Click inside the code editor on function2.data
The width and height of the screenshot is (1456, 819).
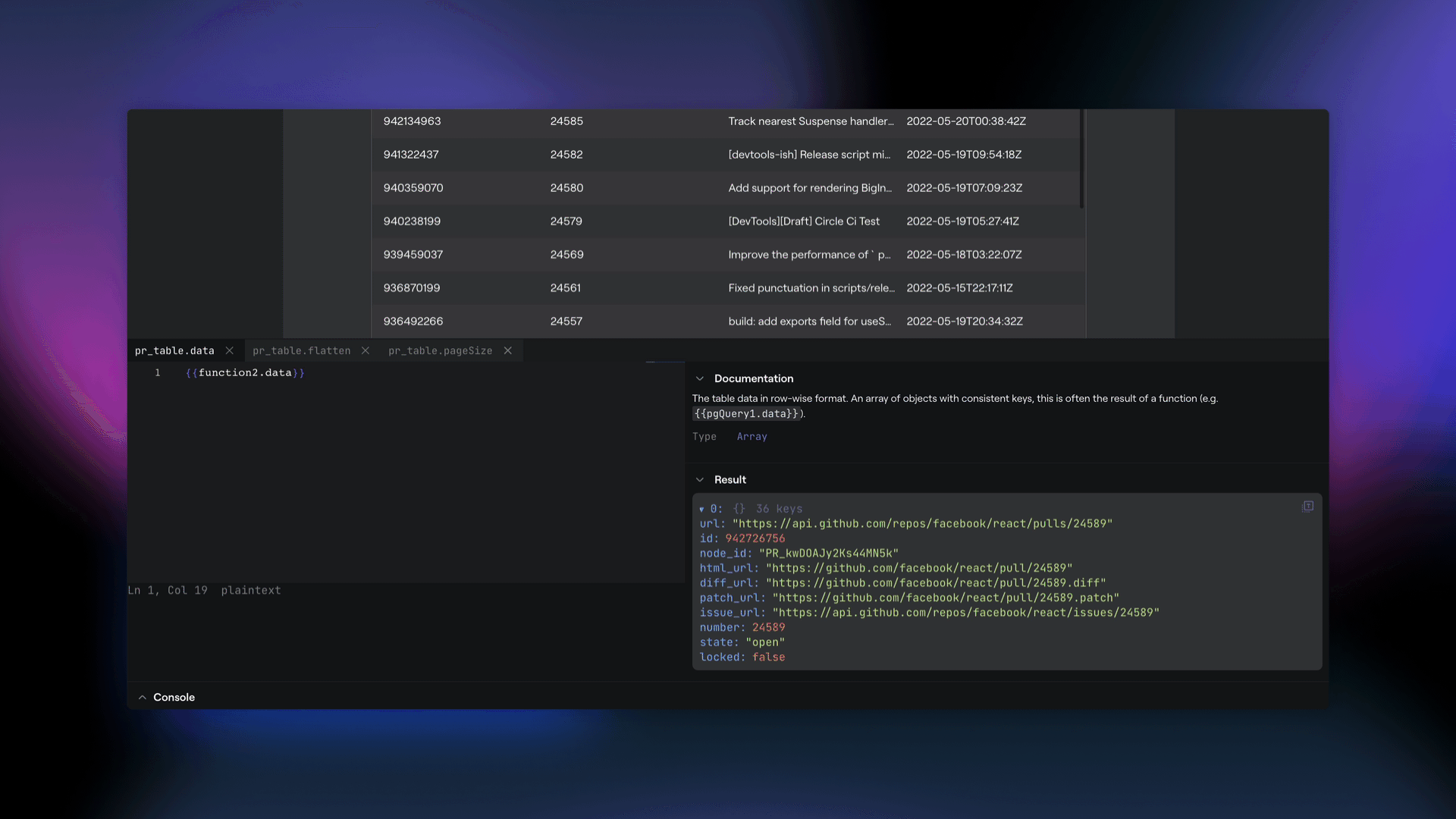tap(244, 372)
